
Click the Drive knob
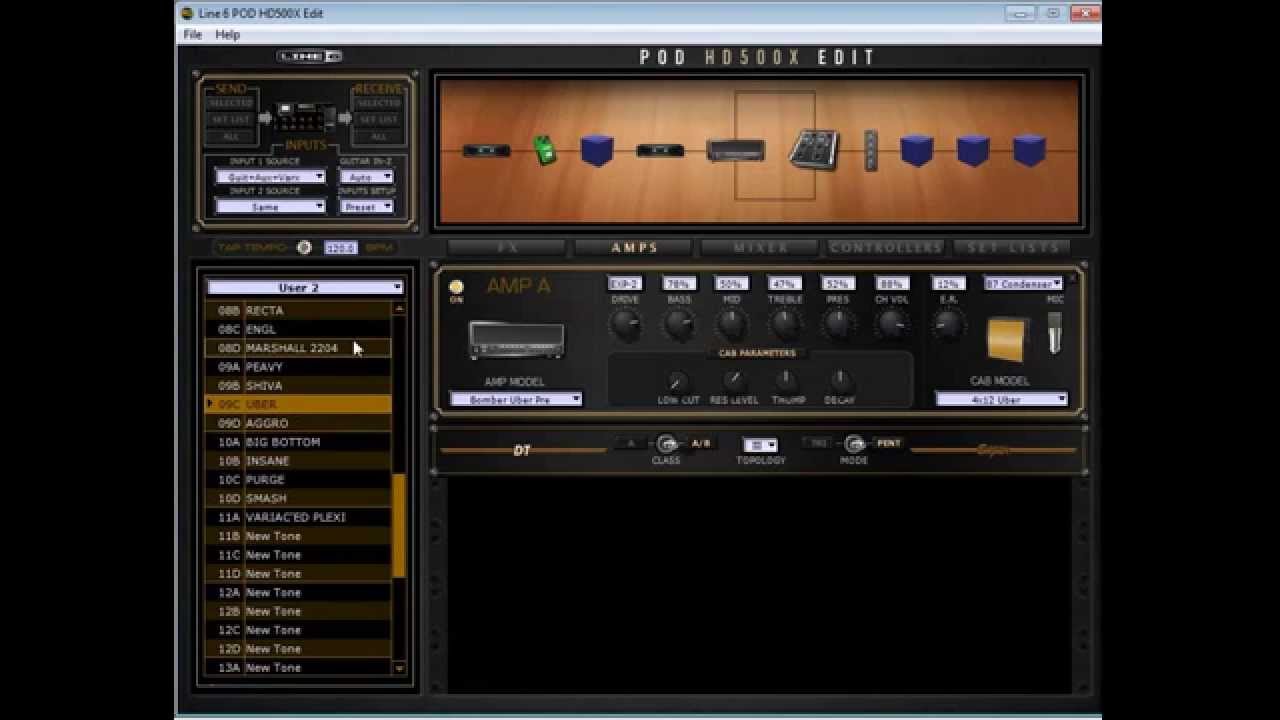(x=625, y=323)
